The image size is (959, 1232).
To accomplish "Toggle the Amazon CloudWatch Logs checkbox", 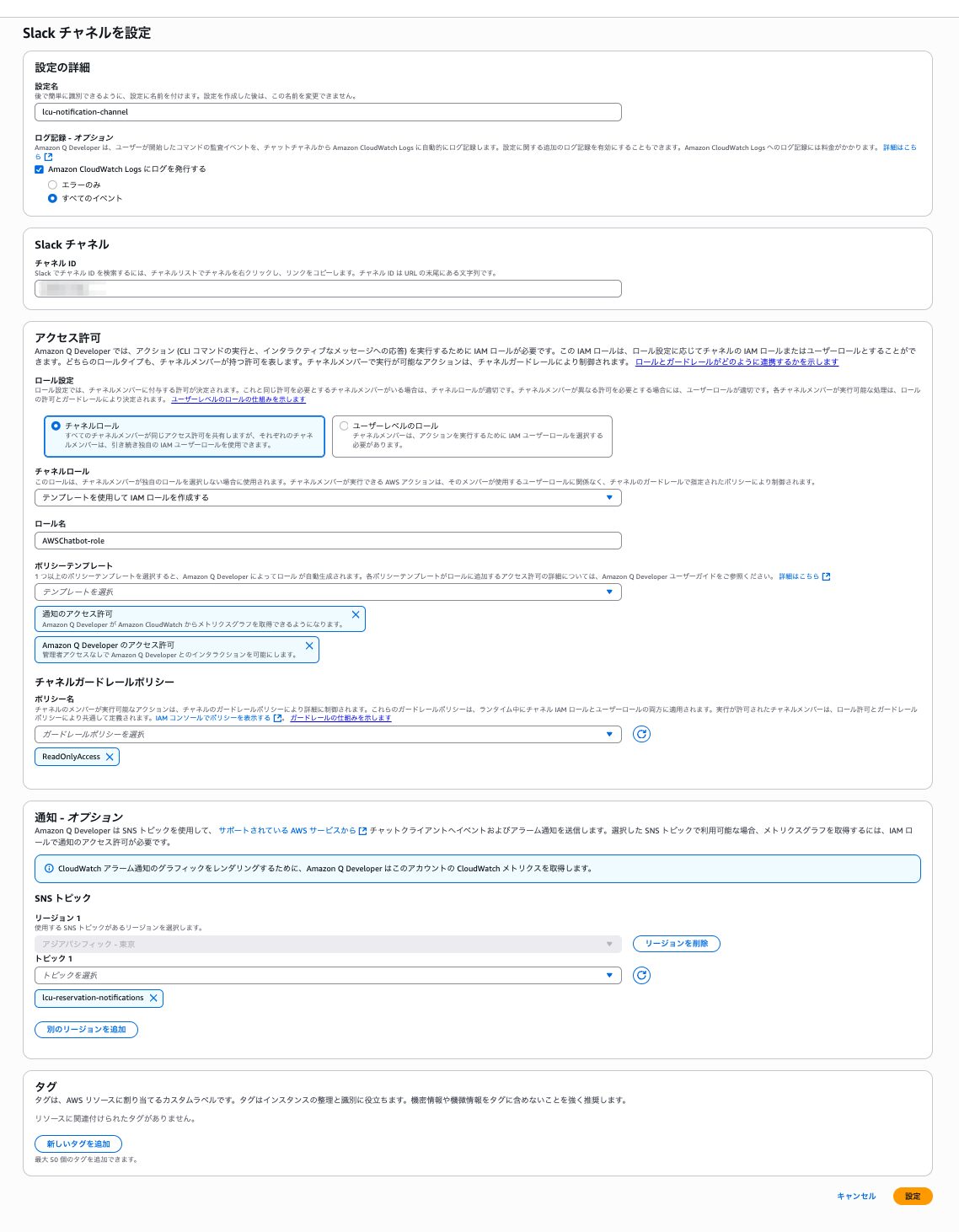I will (x=39, y=169).
